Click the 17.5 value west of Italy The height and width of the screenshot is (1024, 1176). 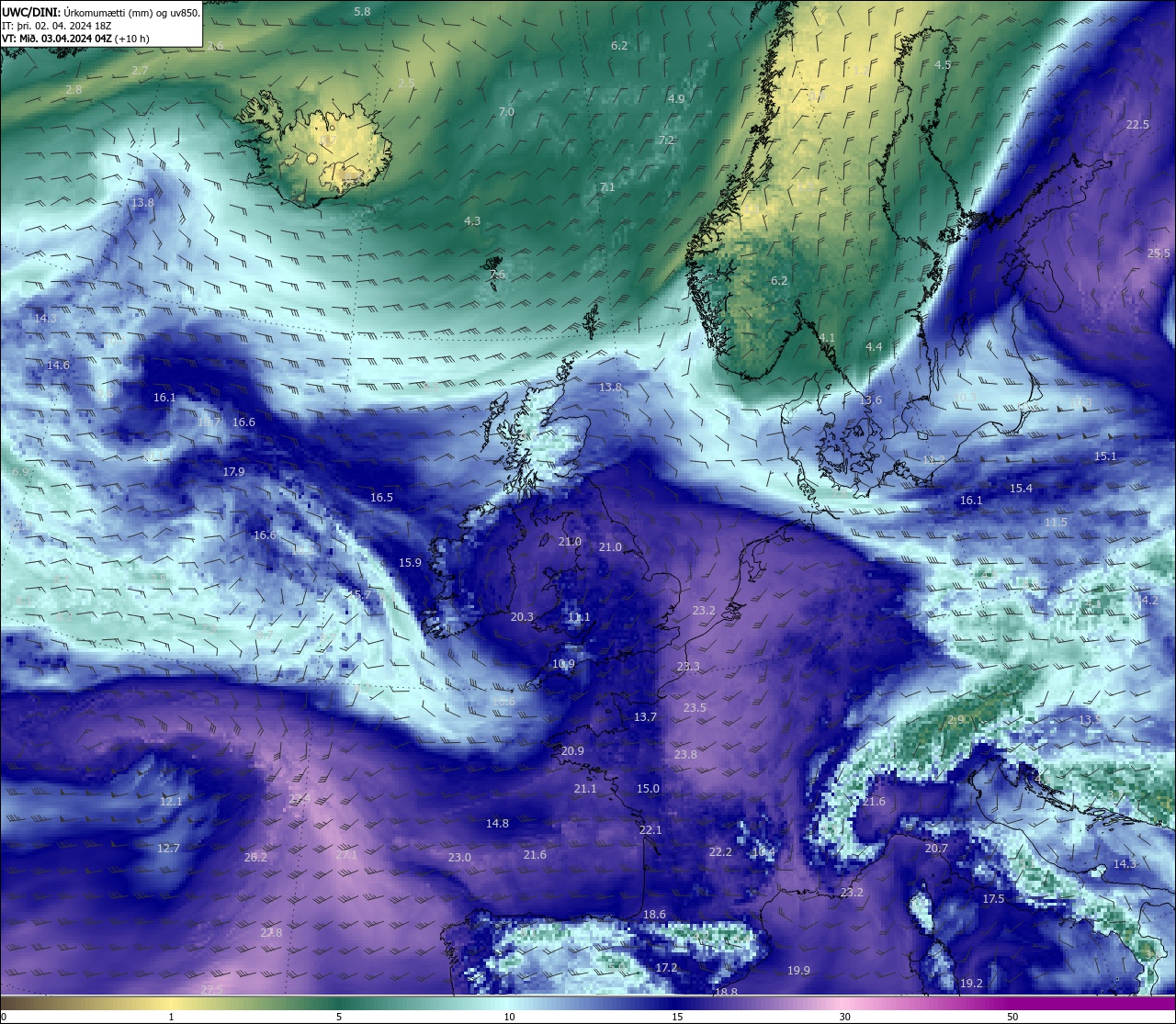993,898
